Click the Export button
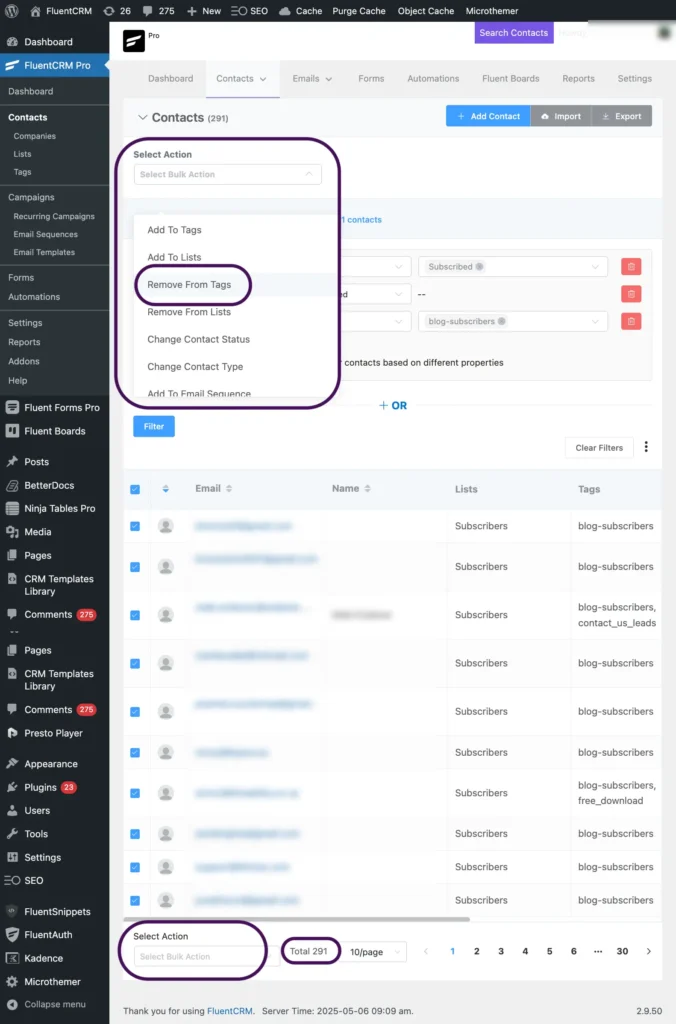676x1024 pixels. point(622,116)
